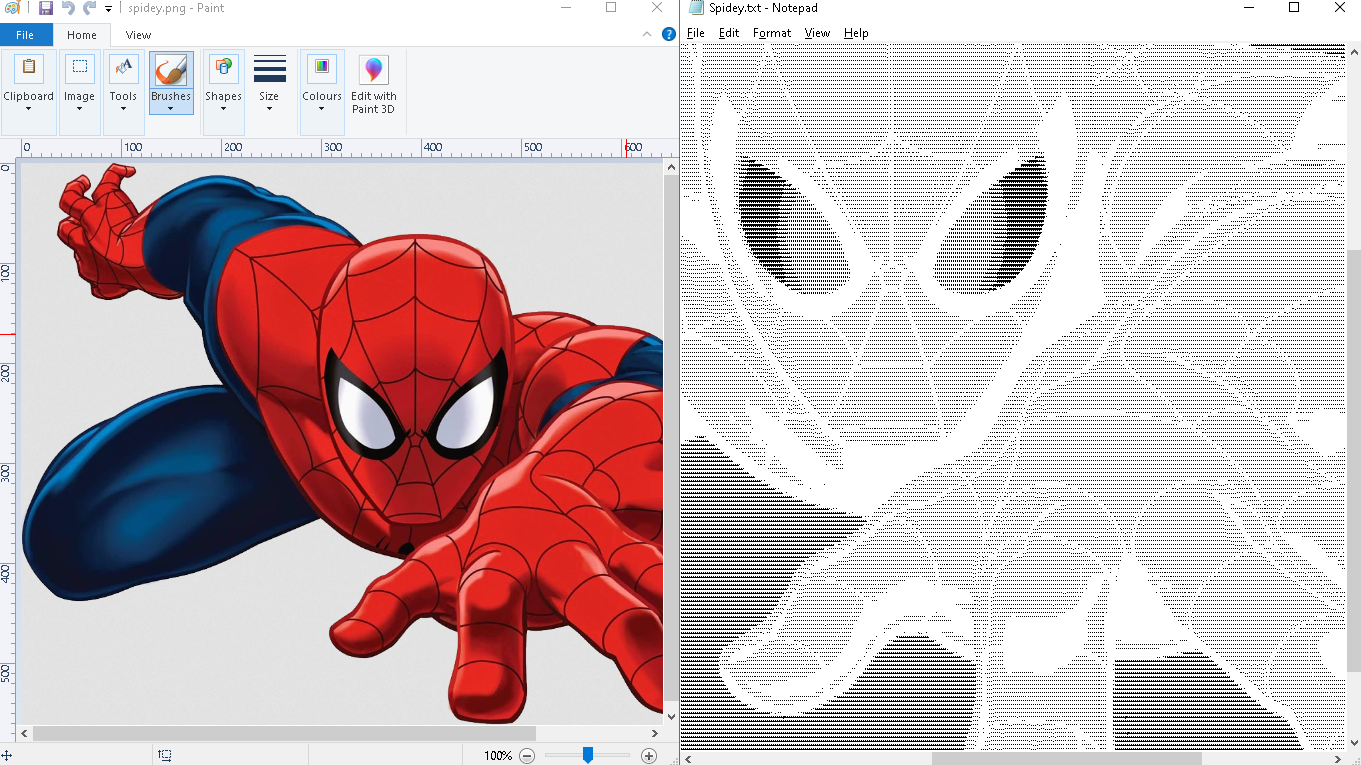Image resolution: width=1361 pixels, height=765 pixels.
Task: Click the Notepad icon in its title bar
Action: pos(696,8)
